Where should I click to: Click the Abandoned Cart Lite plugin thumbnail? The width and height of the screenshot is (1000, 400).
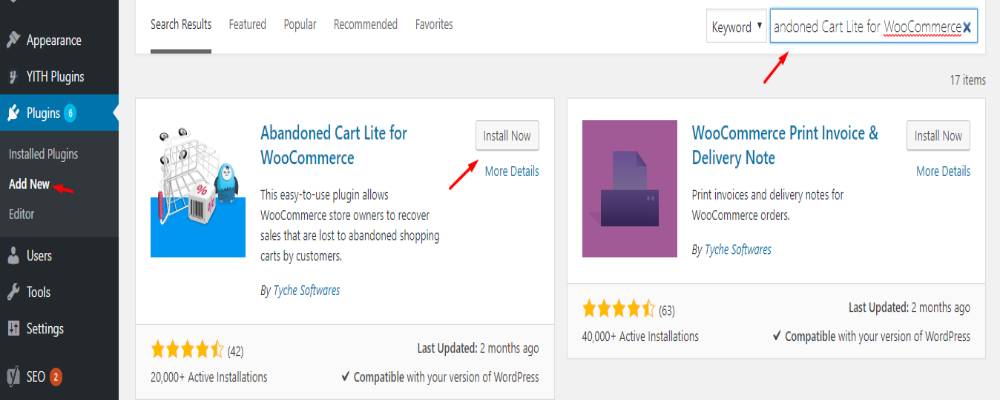point(200,190)
